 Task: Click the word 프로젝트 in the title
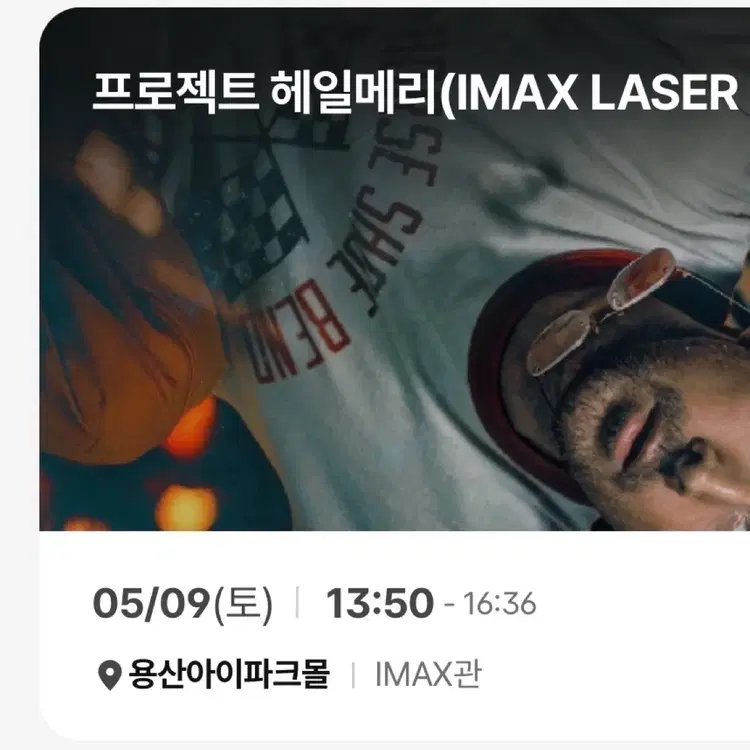pos(176,91)
